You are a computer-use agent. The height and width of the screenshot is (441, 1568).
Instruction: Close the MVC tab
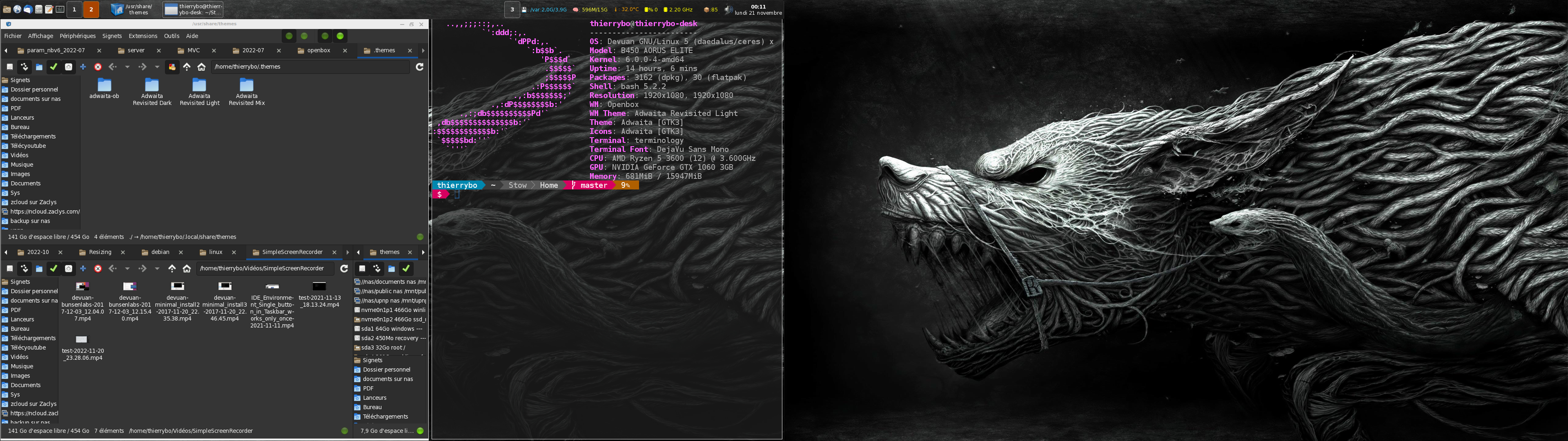[214, 51]
